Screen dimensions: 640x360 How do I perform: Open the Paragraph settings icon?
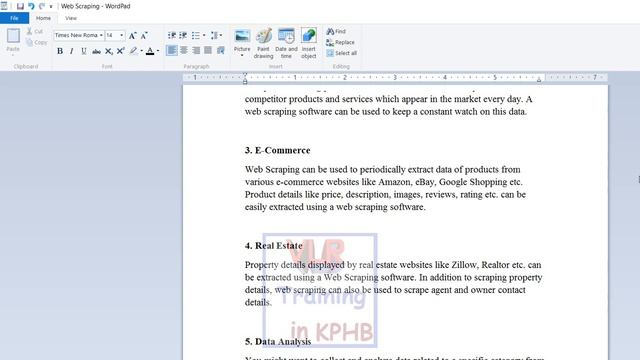(x=221, y=50)
